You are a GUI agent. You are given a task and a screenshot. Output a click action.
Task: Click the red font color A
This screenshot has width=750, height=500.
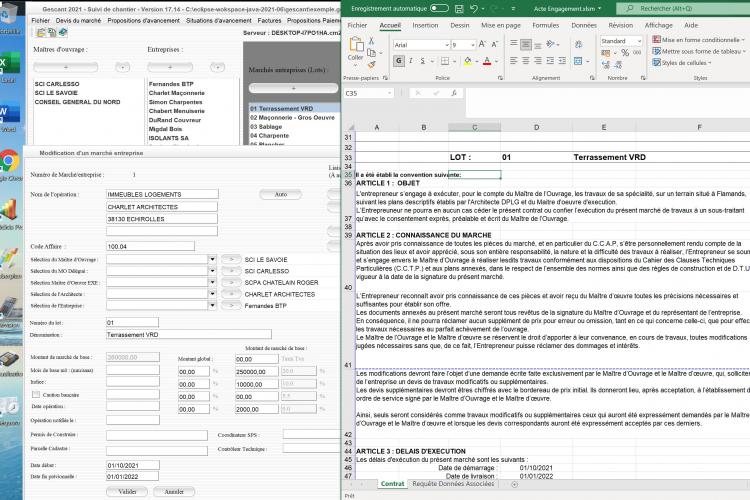coord(487,61)
